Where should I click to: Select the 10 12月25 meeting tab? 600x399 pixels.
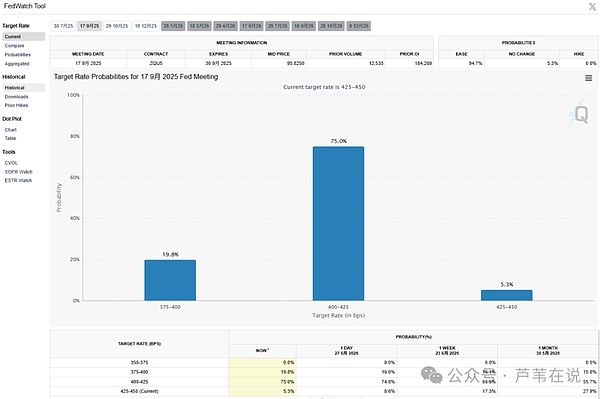(x=146, y=26)
